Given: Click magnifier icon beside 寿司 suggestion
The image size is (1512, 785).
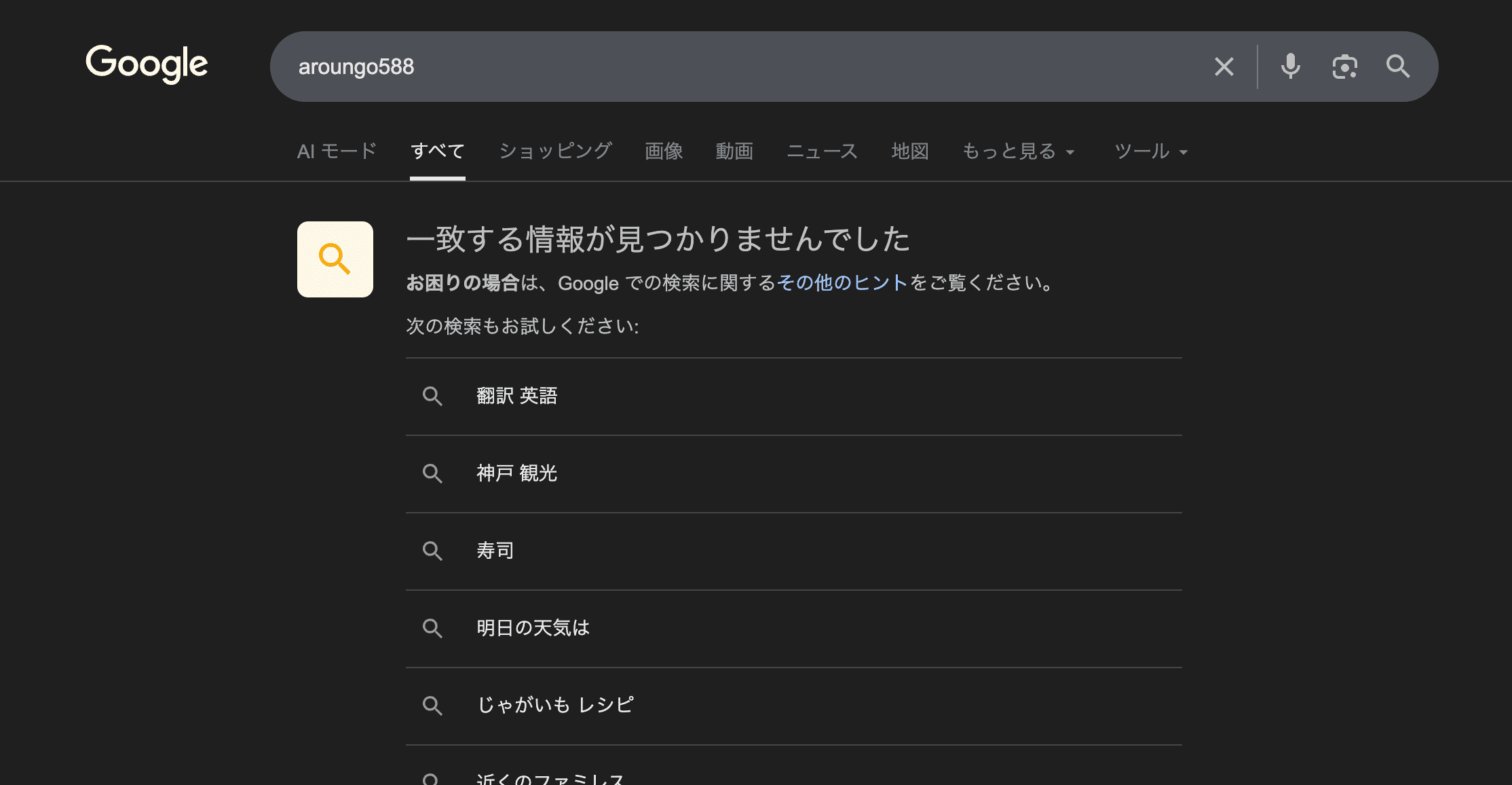Looking at the screenshot, I should pos(432,551).
